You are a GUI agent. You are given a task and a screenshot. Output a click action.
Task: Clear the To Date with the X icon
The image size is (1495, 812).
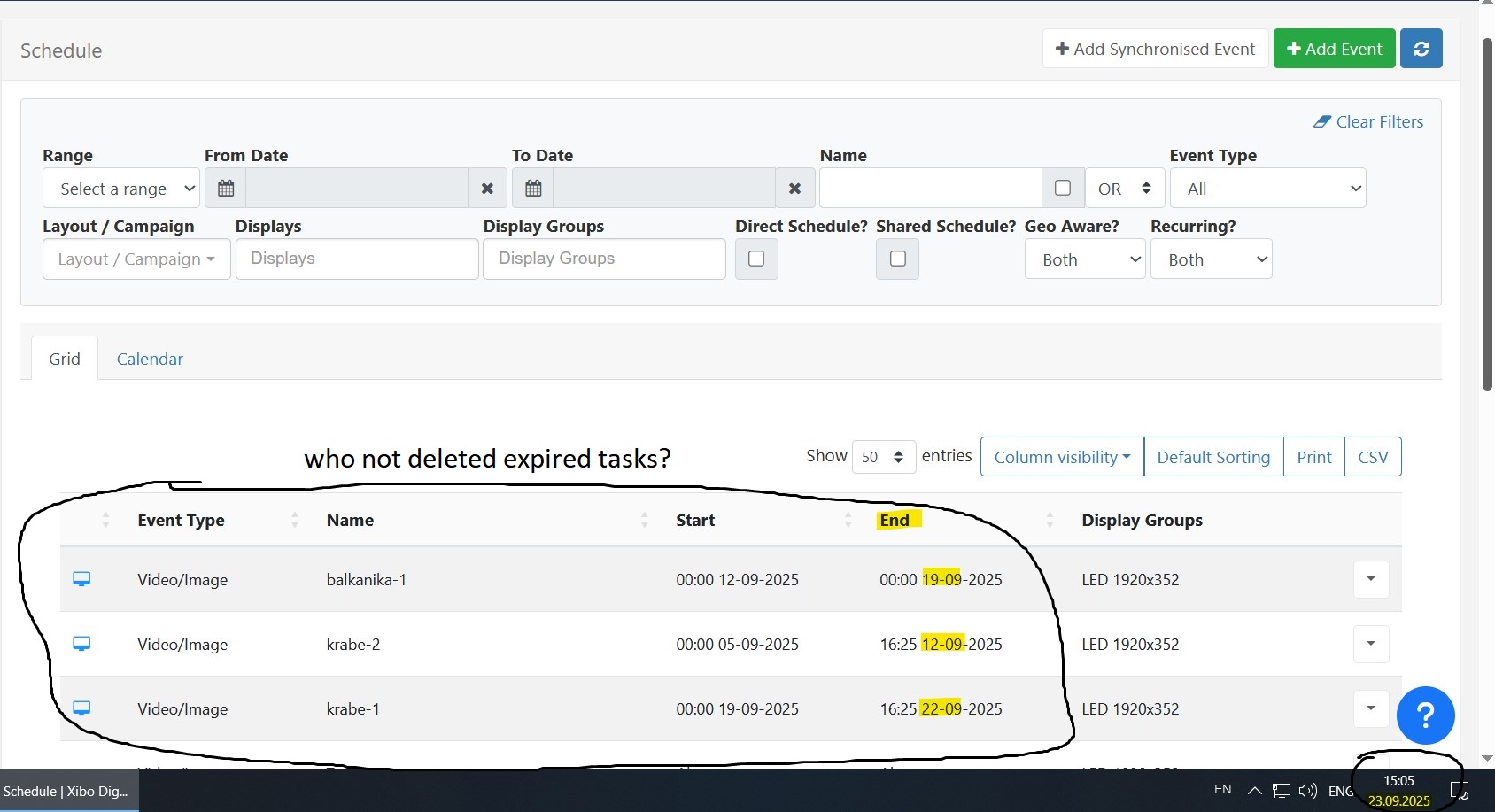(x=794, y=189)
